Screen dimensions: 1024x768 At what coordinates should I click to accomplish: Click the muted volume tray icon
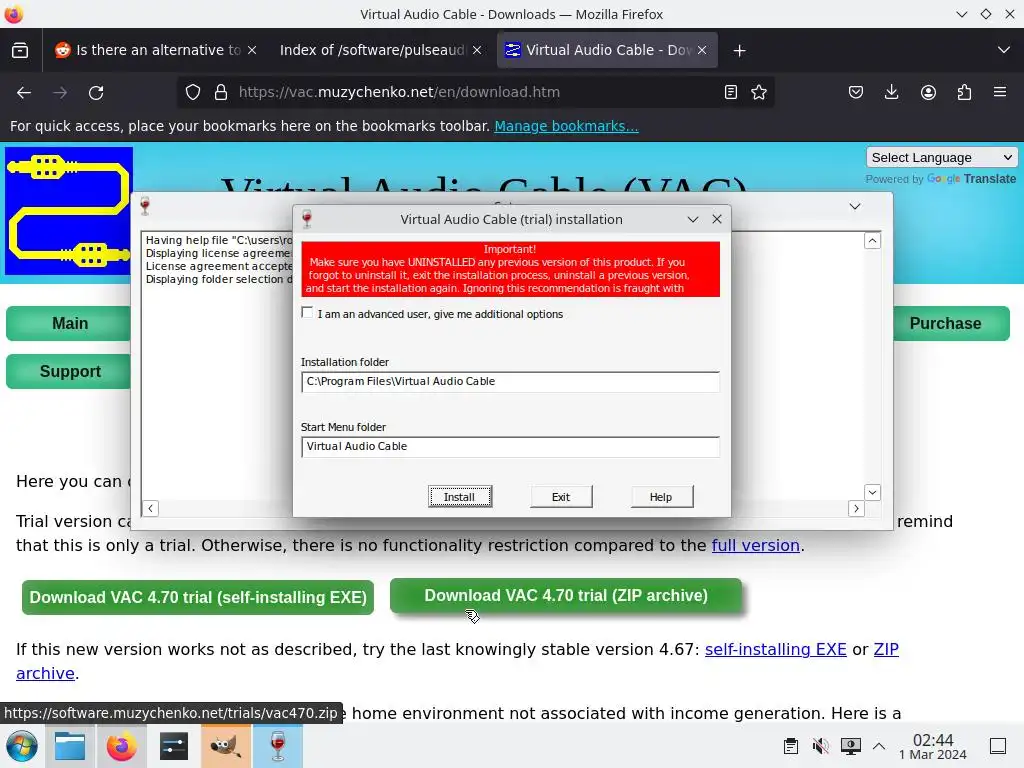point(820,746)
